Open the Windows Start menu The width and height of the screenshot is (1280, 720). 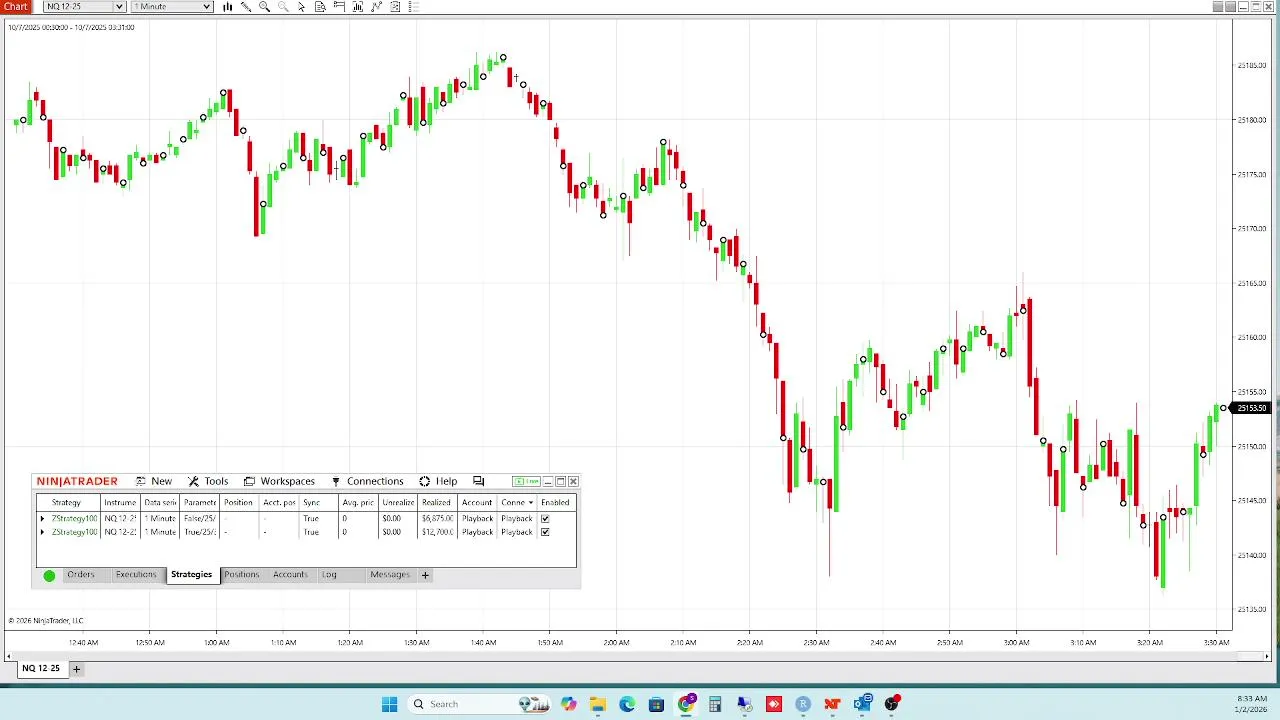point(389,704)
